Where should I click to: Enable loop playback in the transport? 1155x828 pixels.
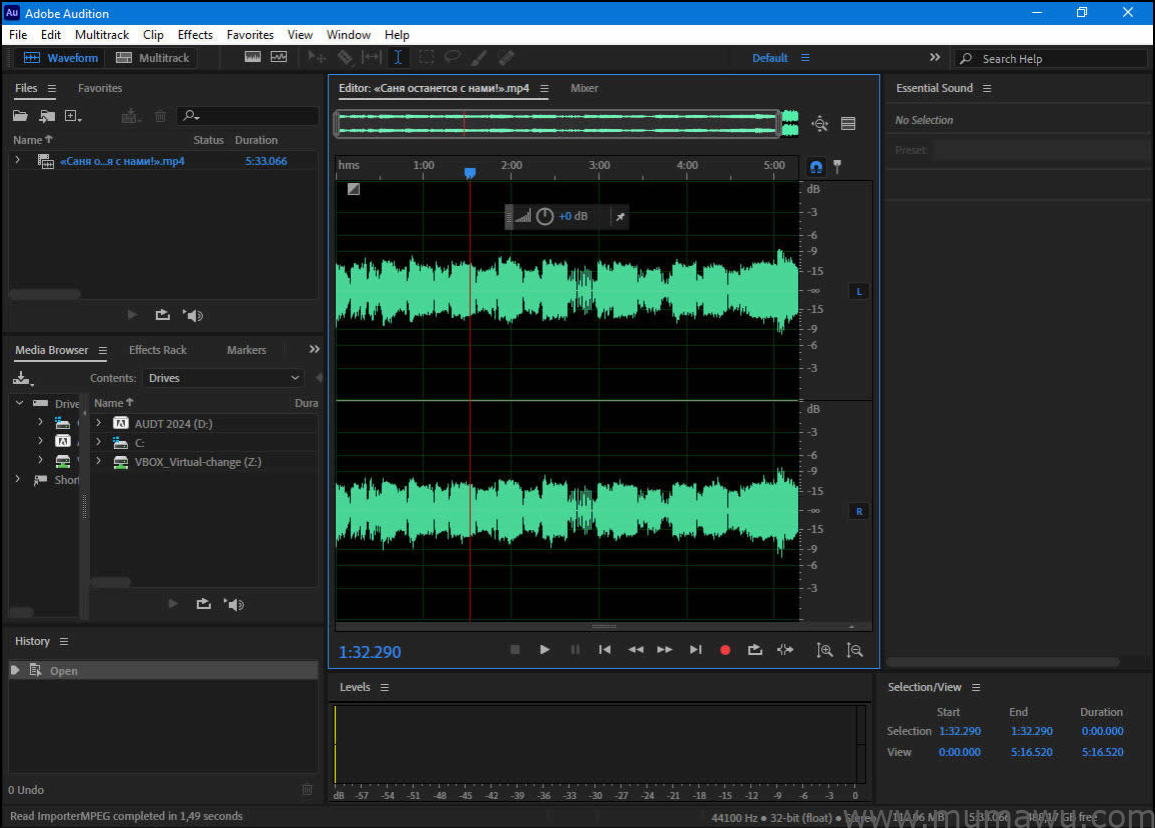[x=755, y=649]
